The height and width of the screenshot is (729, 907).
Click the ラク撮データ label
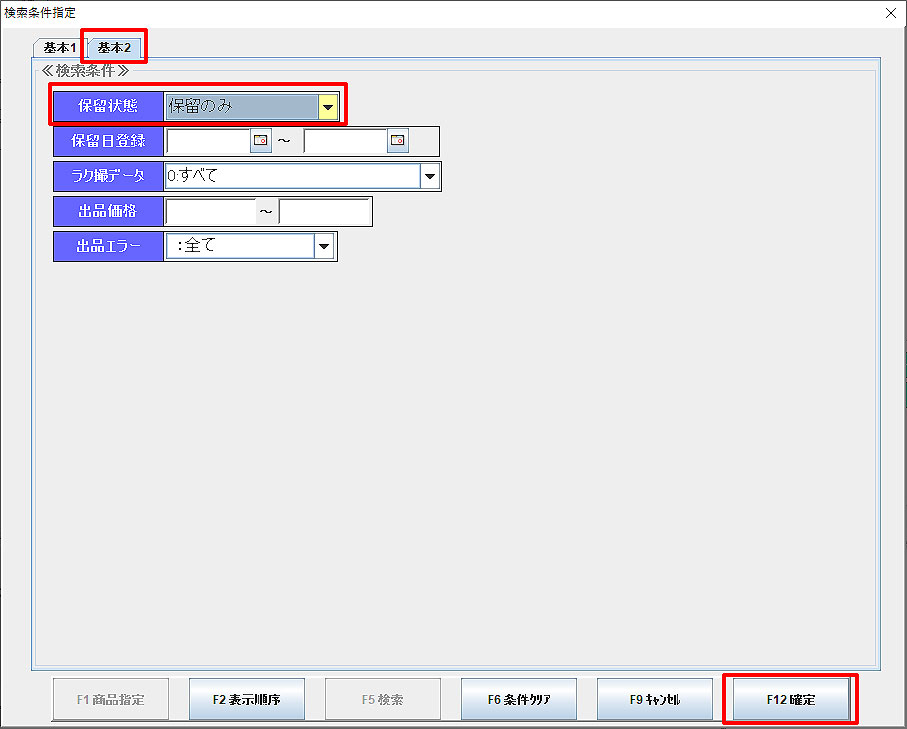(x=108, y=176)
